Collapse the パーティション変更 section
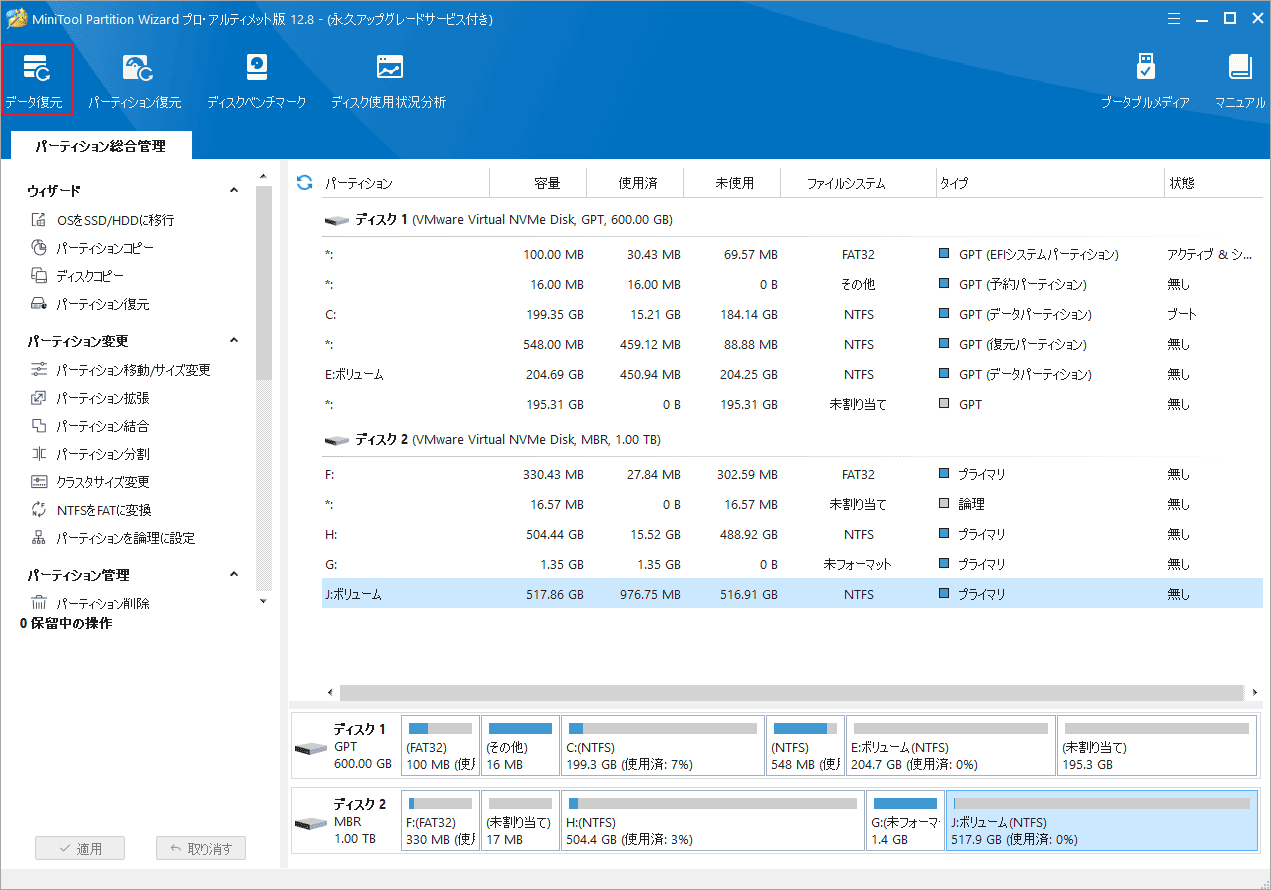Viewport: 1271px width, 890px height. click(x=234, y=341)
